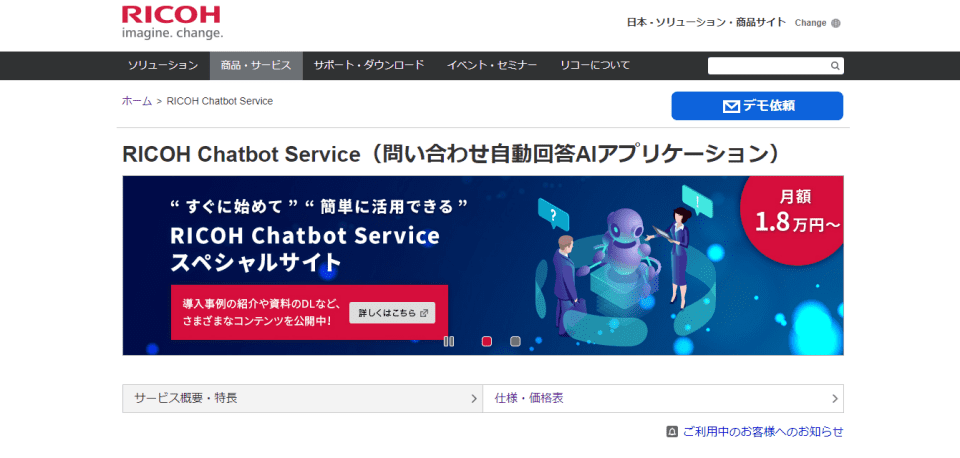Go to ホーム breadcrumb link
Image resolution: width=960 pixels, height=458 pixels.
137,101
